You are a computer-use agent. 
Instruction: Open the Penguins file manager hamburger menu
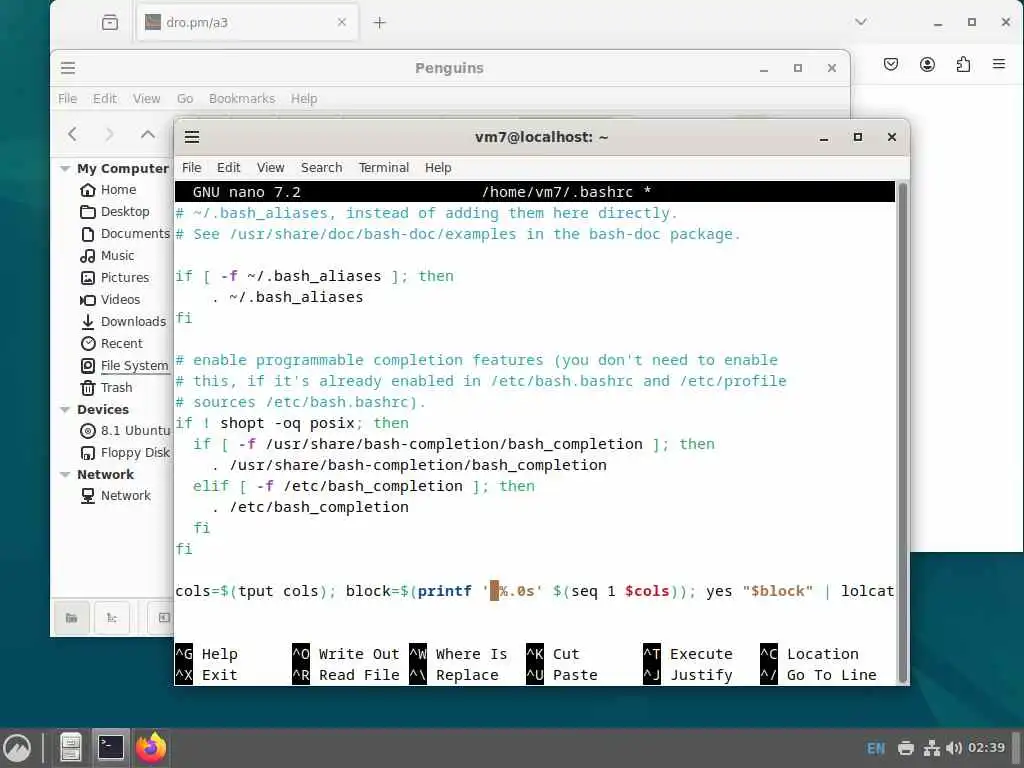(68, 68)
